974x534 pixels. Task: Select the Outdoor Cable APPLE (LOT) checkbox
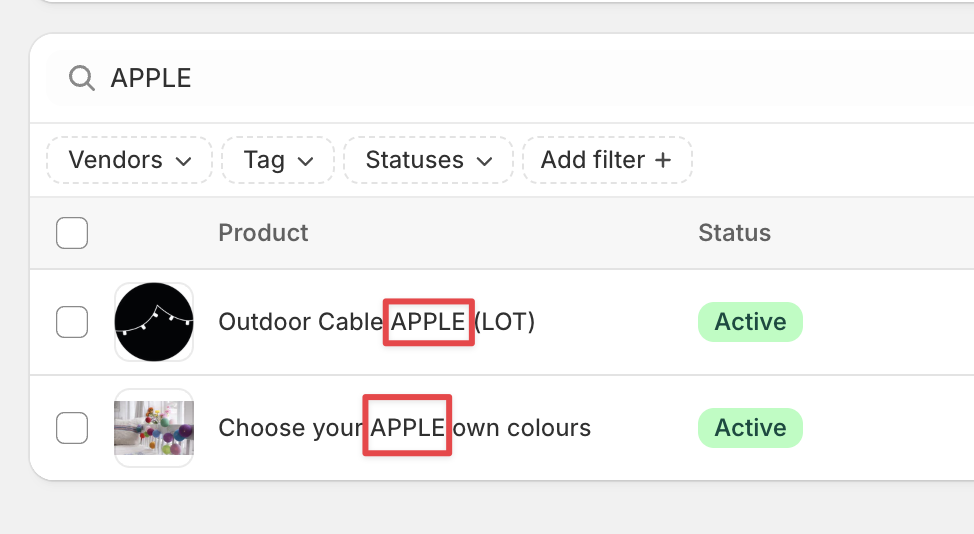point(72,322)
